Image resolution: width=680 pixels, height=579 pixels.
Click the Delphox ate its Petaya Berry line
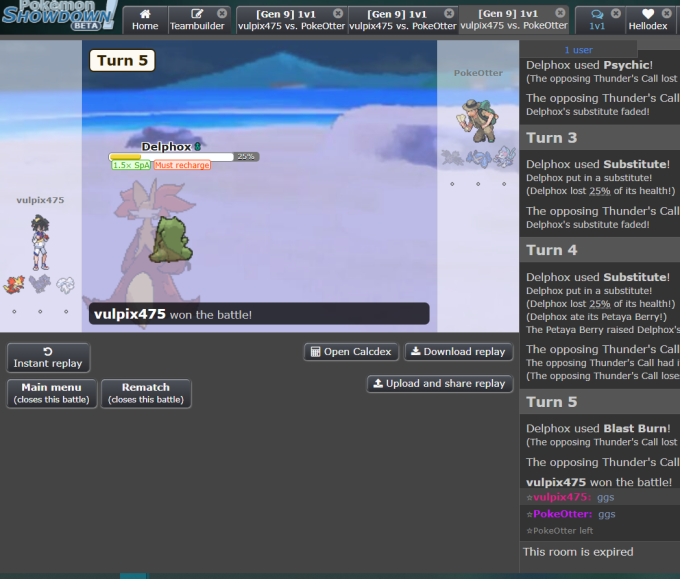[x=596, y=317]
